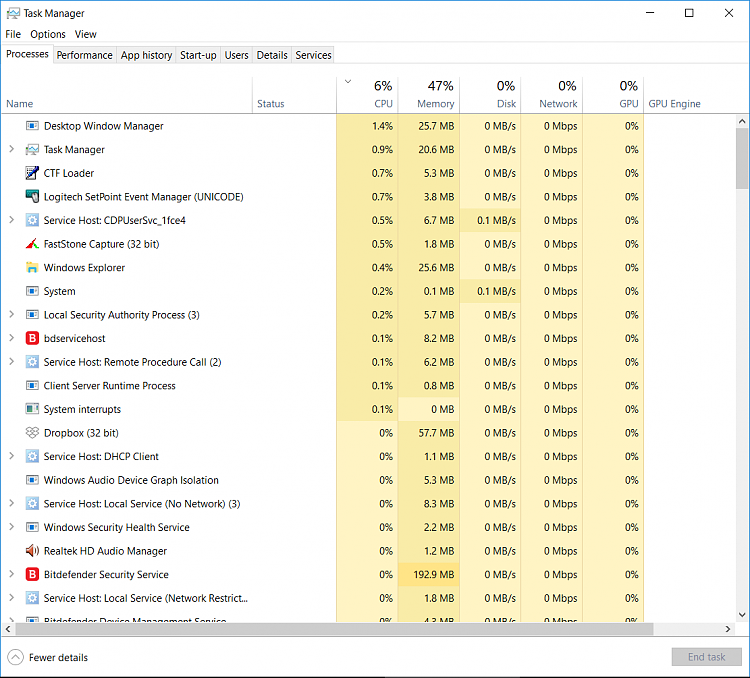Image resolution: width=750 pixels, height=678 pixels.
Task: Sort processes by Disk column
Action: click(490, 95)
